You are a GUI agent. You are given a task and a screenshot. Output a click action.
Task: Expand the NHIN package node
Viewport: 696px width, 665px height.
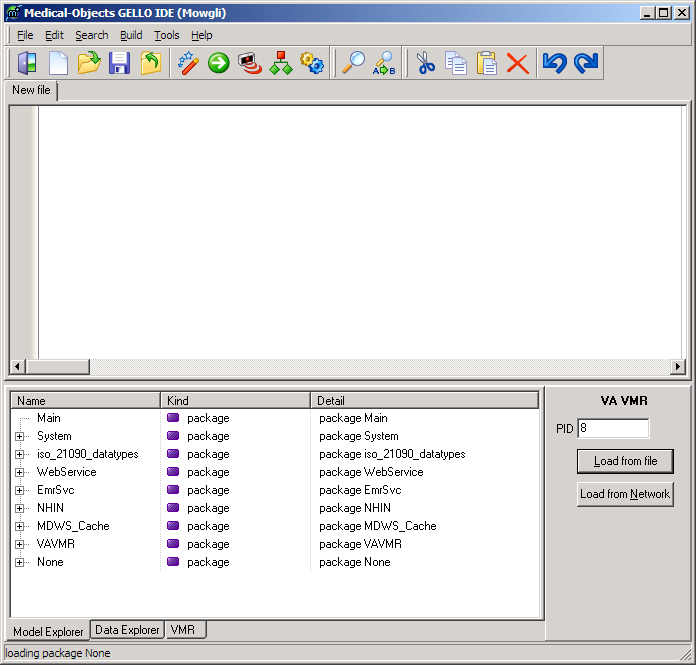click(20, 508)
